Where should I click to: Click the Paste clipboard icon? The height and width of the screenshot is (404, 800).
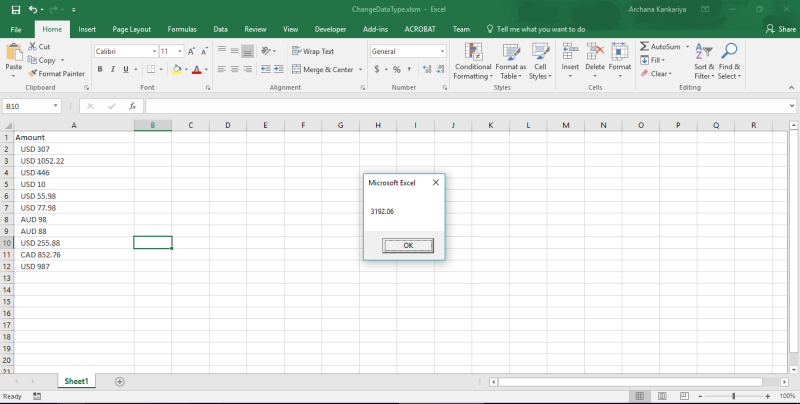[14, 53]
